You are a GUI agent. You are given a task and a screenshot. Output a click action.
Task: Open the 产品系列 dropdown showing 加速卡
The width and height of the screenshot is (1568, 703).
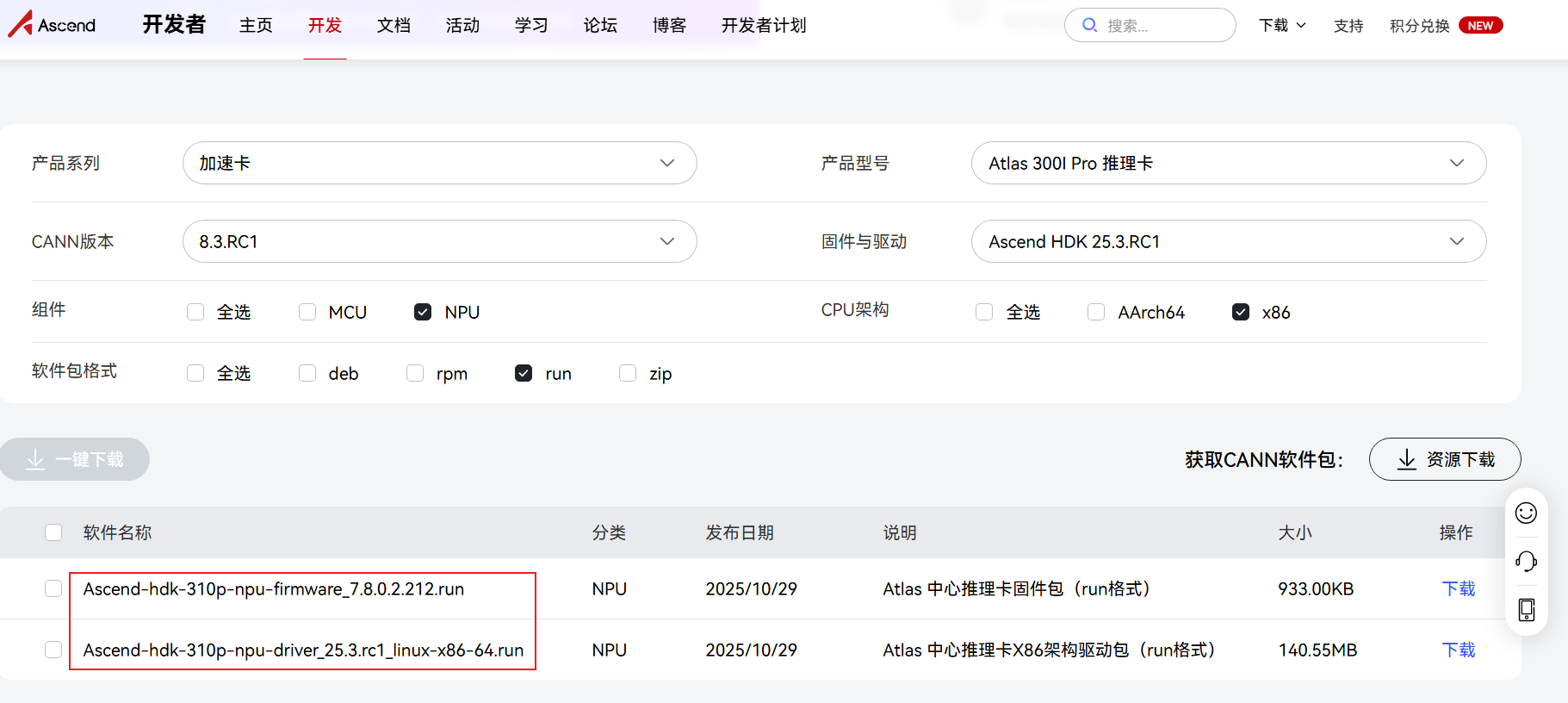coord(439,163)
